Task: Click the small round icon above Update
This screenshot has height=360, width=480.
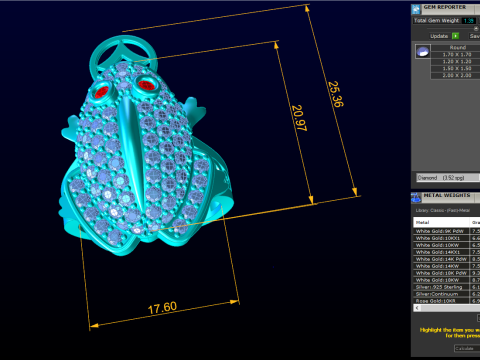Action: pos(476,29)
